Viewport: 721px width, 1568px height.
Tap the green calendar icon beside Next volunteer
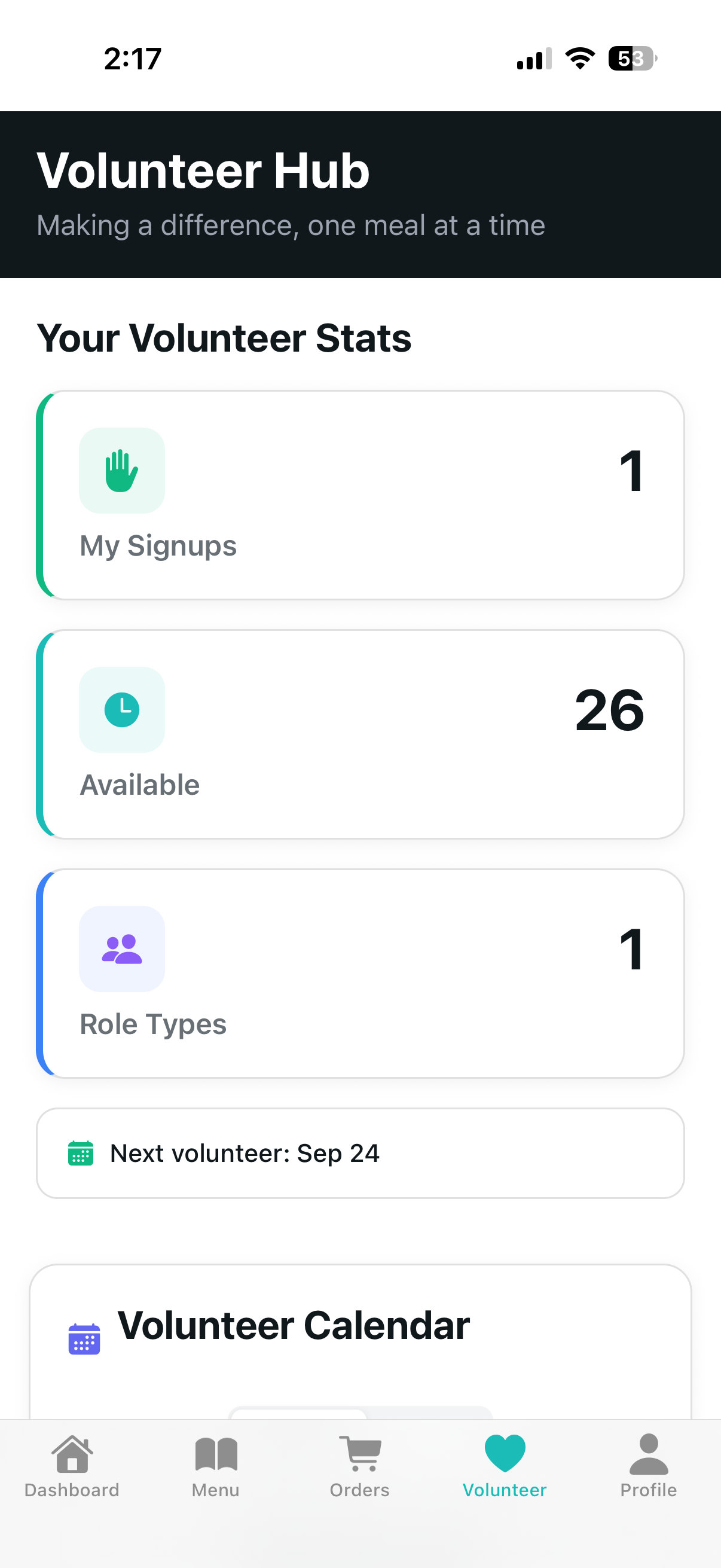tap(80, 1153)
